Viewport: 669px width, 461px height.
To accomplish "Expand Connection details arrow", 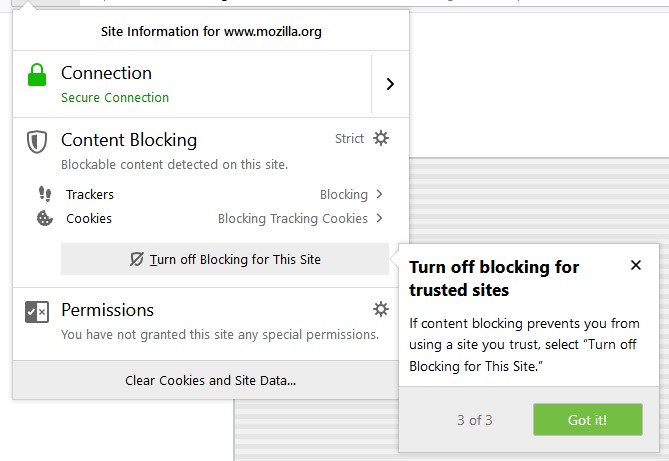I will point(390,84).
